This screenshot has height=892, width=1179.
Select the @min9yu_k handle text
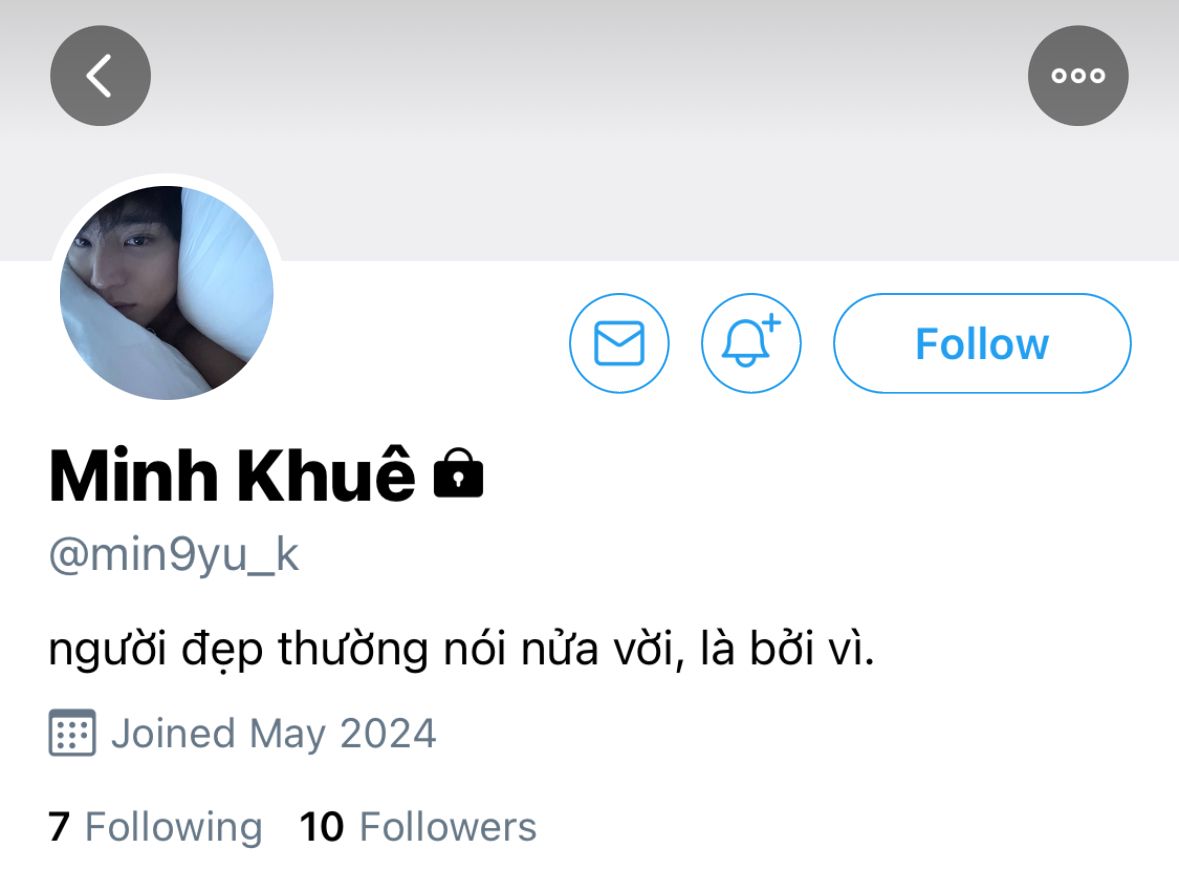(174, 555)
